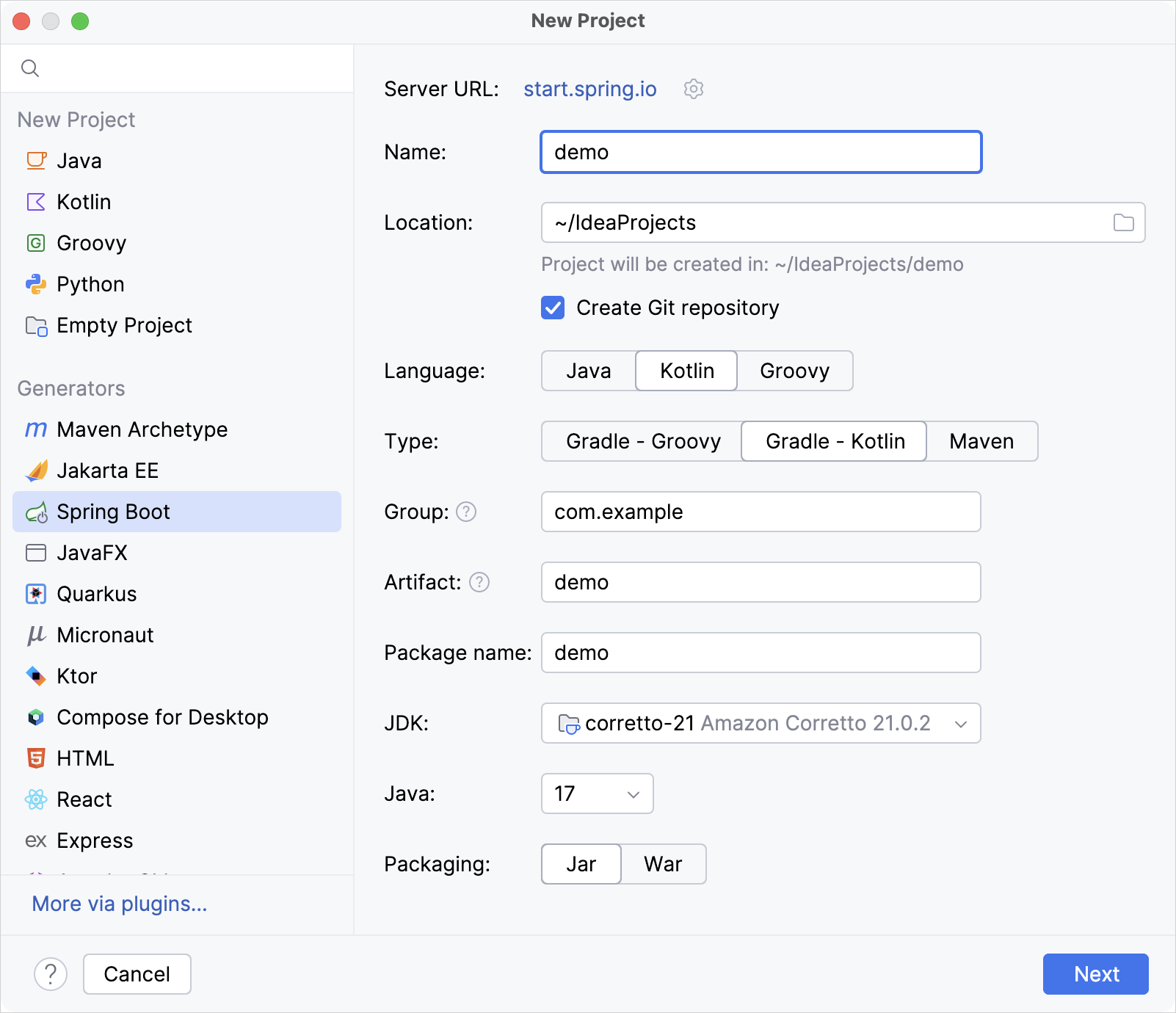Click the Ktor diamond icon
1176x1013 pixels.
(36, 676)
